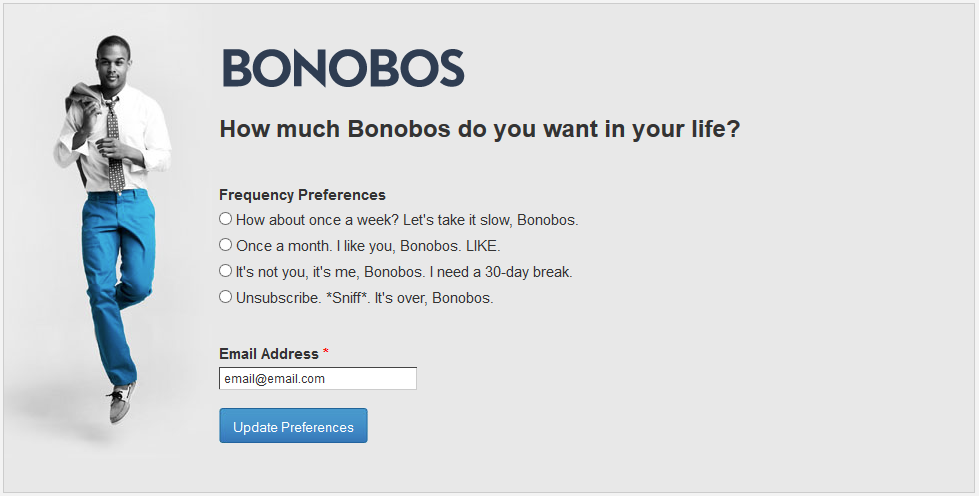Viewport: 979px width, 496px height.
Task: Click the Frequency Preferences label
Action: [302, 195]
